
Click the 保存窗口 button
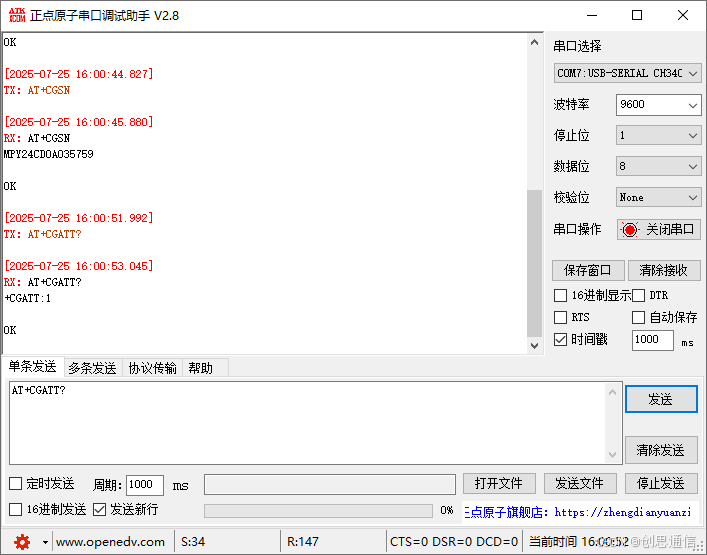coord(588,271)
